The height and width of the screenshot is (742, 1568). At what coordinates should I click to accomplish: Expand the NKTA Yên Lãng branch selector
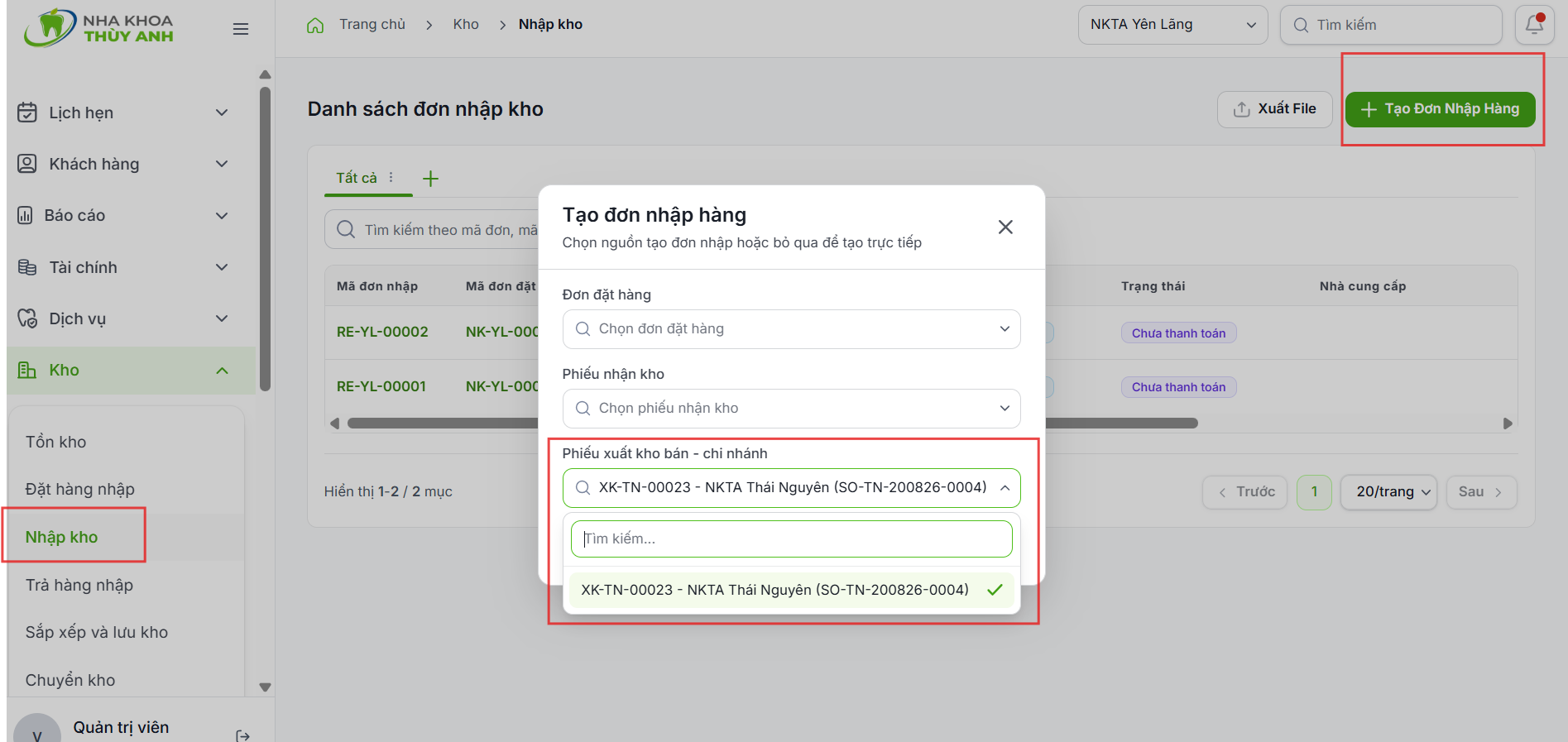(x=1172, y=25)
